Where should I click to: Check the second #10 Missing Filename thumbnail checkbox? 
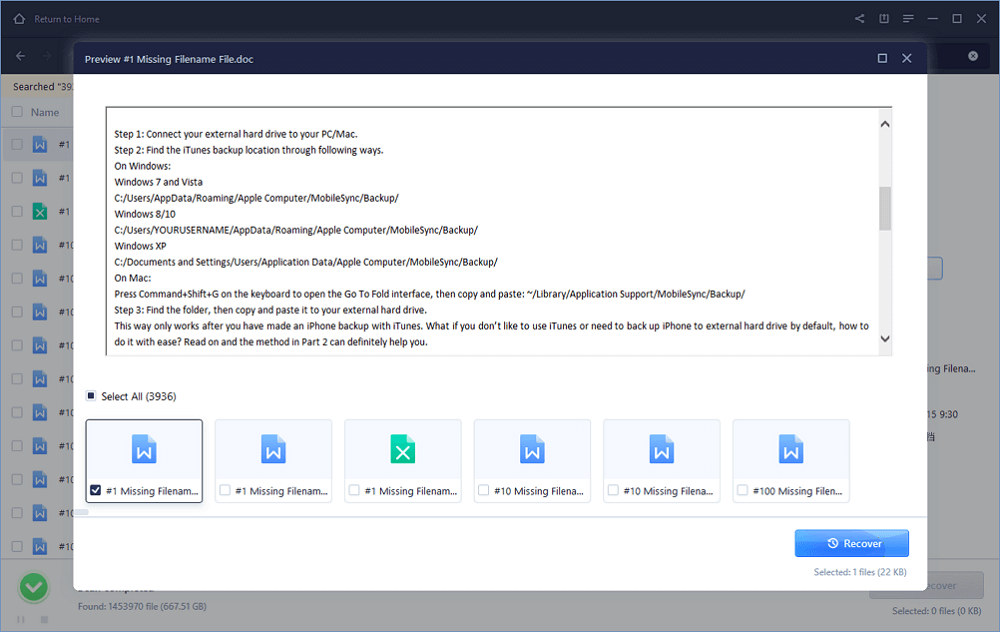tap(613, 490)
